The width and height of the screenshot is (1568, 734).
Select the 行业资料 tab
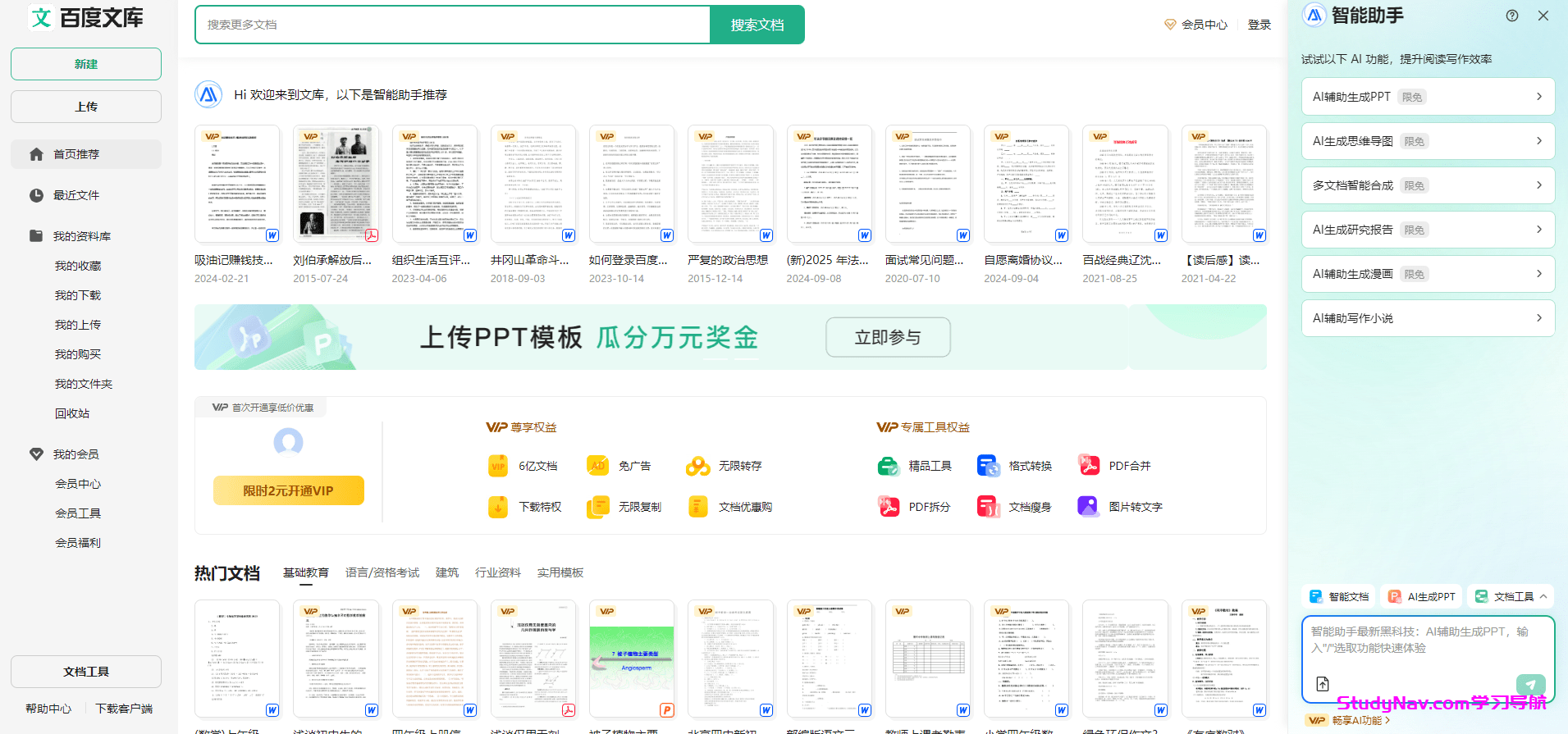tap(498, 572)
